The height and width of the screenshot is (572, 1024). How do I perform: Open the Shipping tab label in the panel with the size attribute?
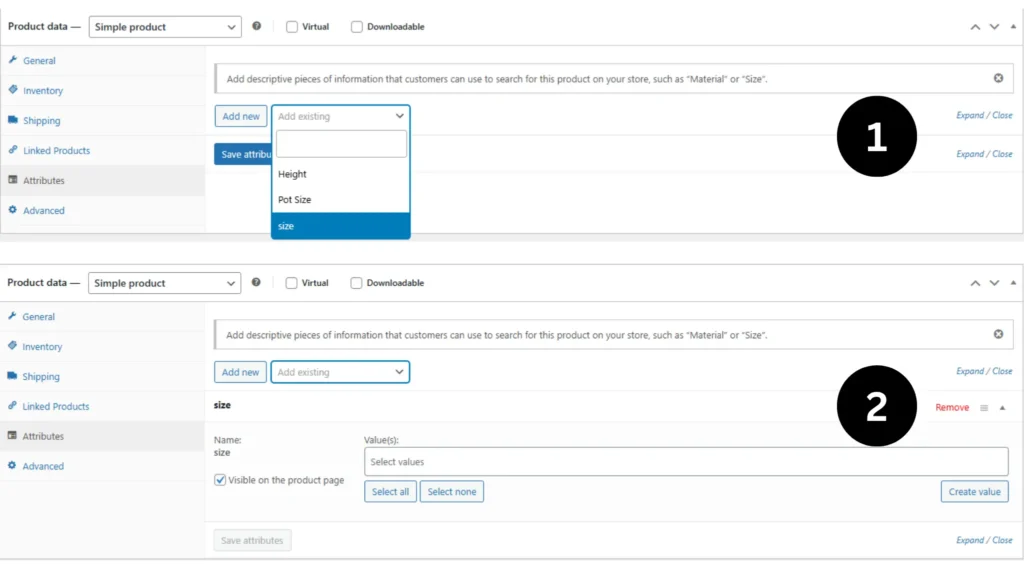click(x=41, y=377)
